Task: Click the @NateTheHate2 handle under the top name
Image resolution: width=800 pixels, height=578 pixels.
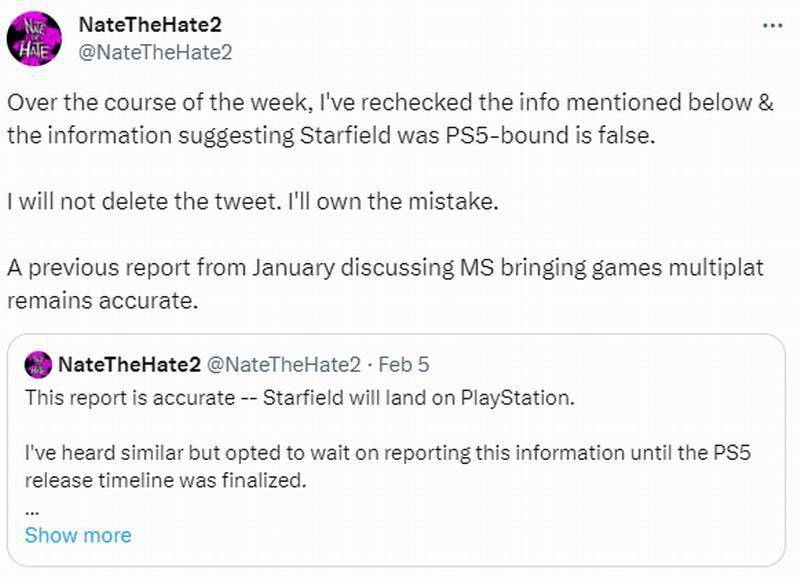Action: (x=155, y=52)
